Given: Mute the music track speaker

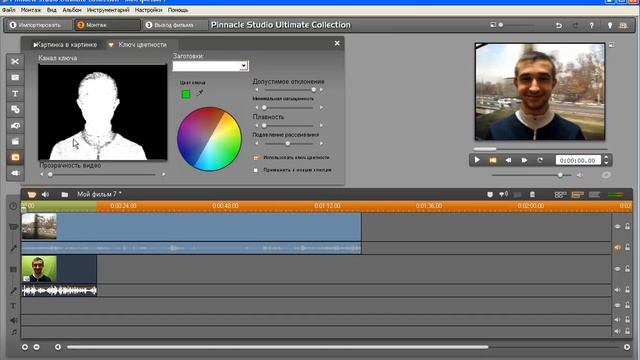Looking at the screenshot, I should pyautogui.click(x=618, y=331).
